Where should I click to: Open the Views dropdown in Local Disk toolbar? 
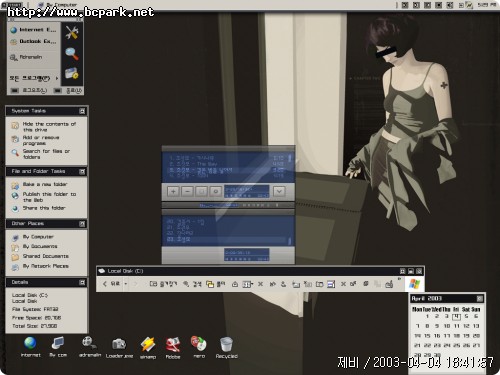pos(247,284)
